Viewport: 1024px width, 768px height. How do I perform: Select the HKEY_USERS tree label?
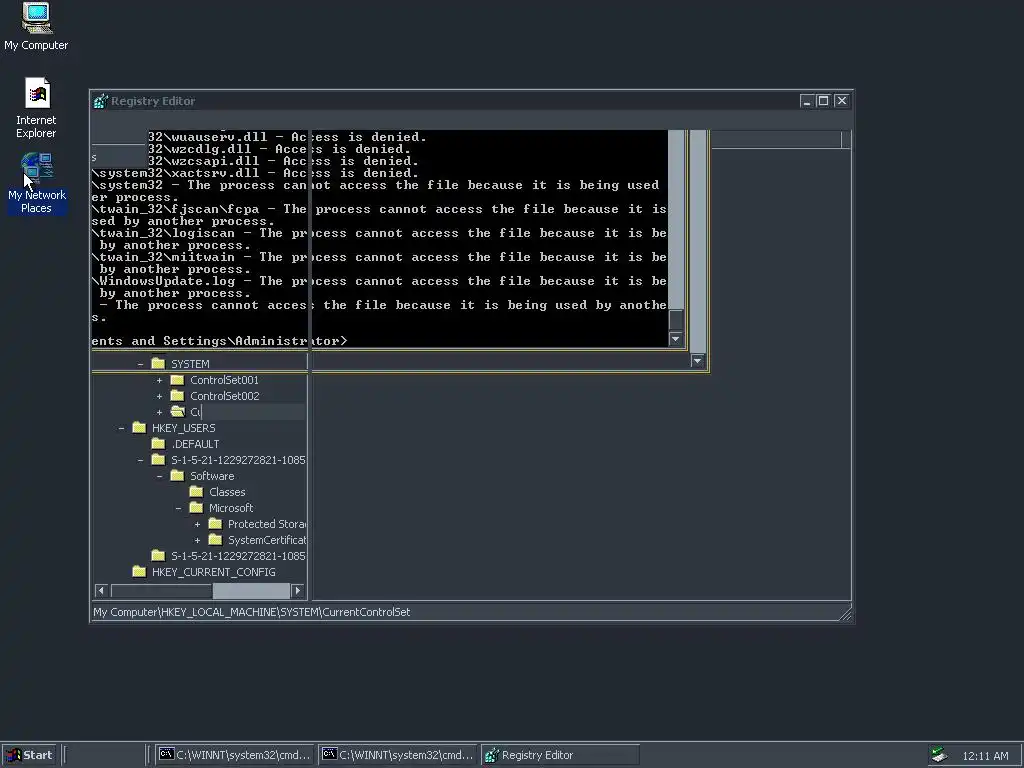click(184, 428)
